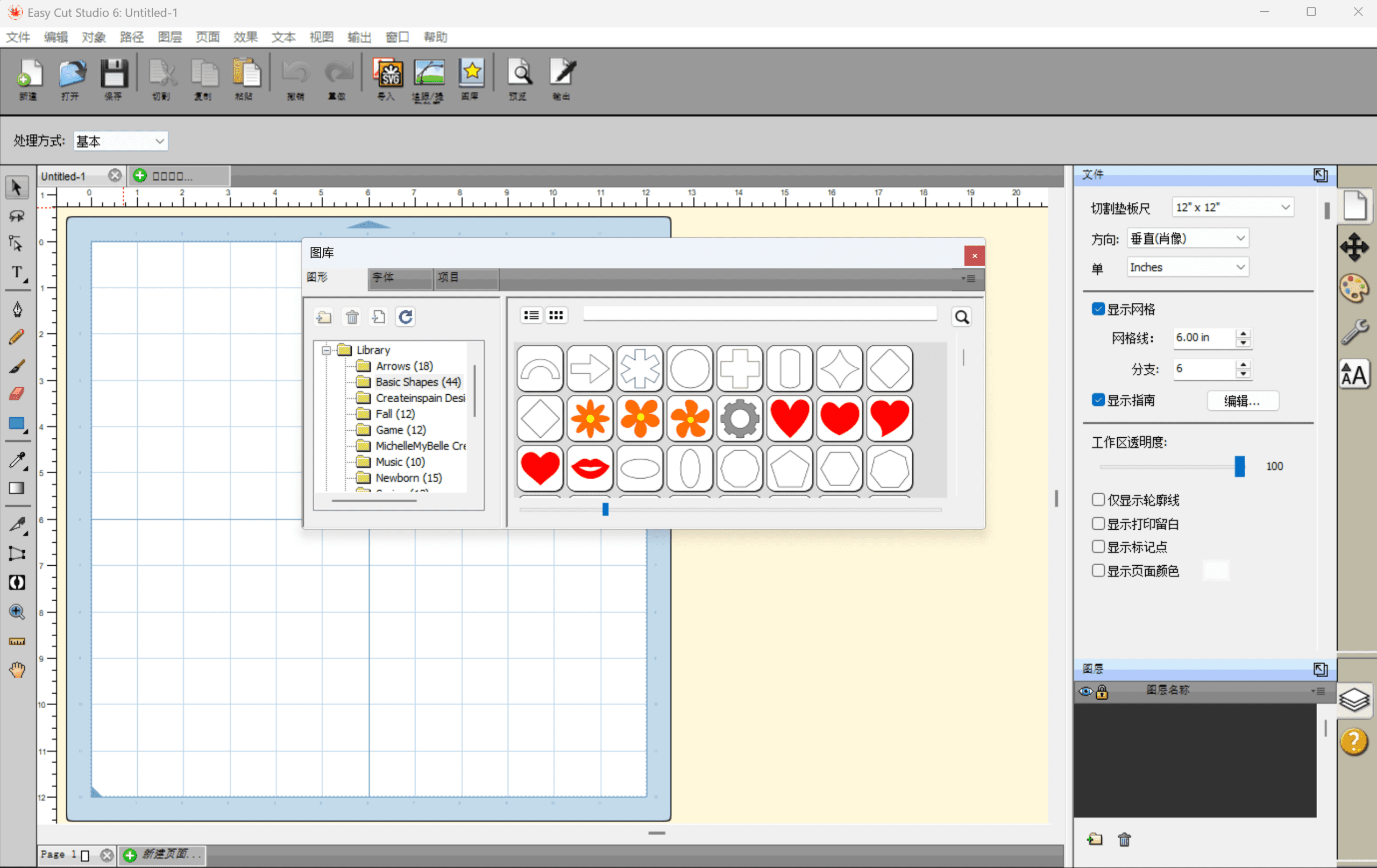Click the library search magnifier button
Screen dimensions: 1377x868
click(962, 317)
